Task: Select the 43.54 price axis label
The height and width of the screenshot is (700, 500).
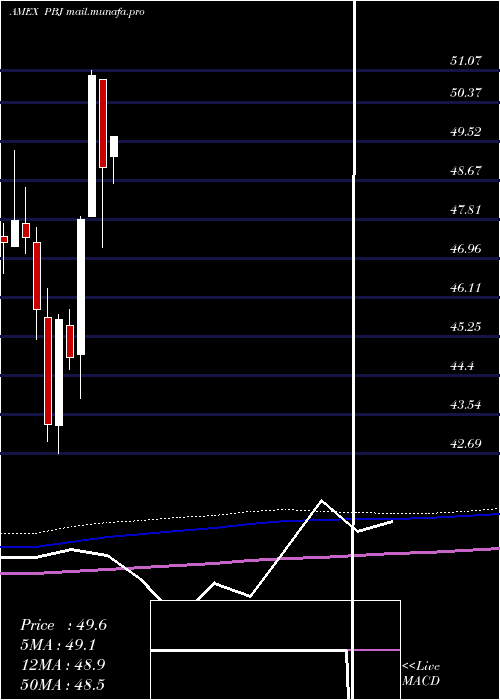Action: point(466,404)
